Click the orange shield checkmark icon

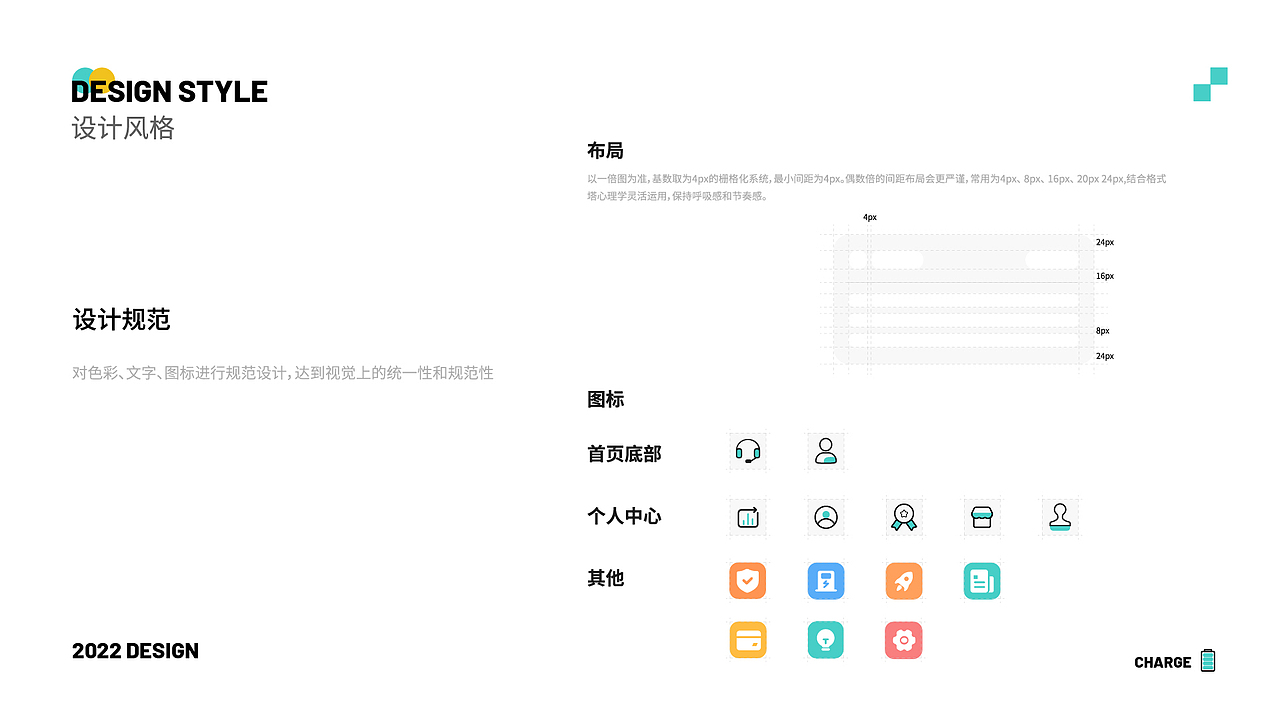click(748, 581)
